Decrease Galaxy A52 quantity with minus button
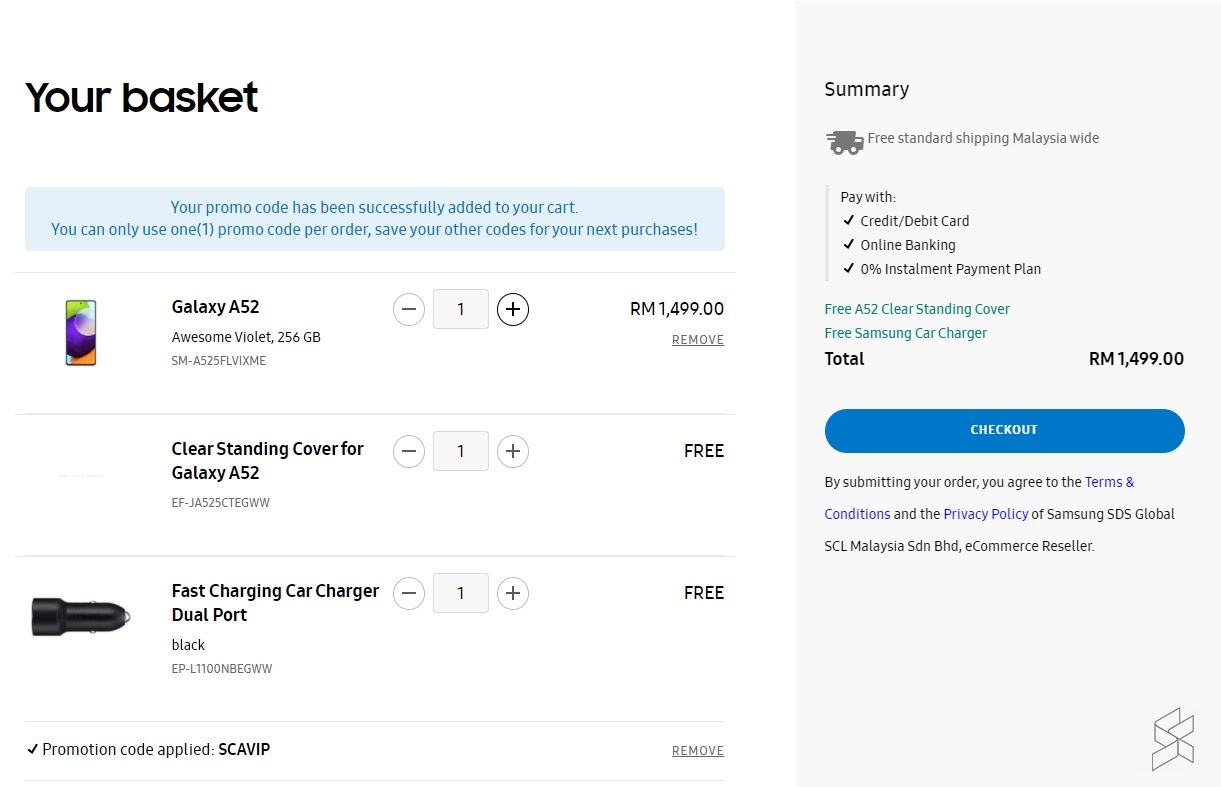This screenshot has width=1221, height=787. (x=408, y=309)
